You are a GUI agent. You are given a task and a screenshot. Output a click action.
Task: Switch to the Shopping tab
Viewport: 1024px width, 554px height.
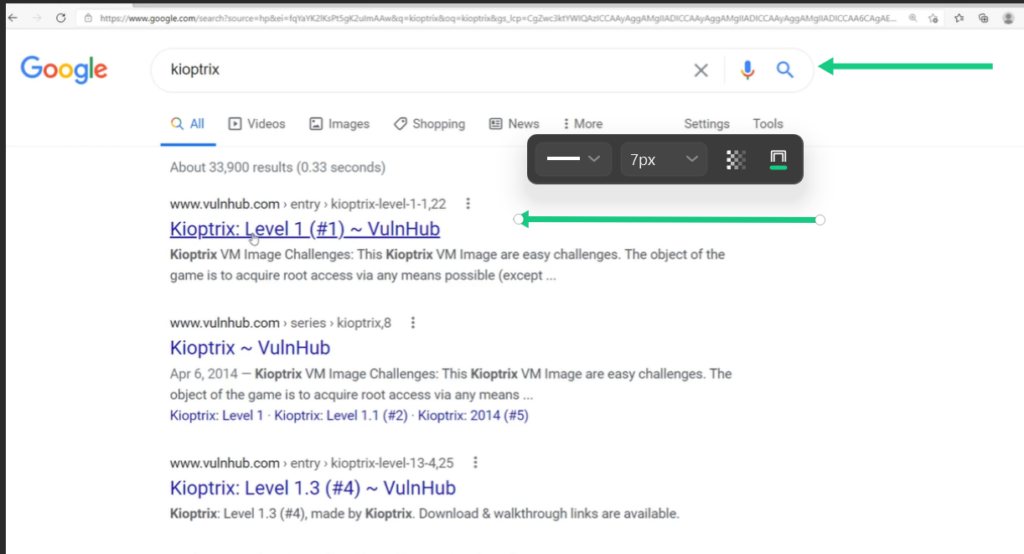tap(430, 123)
